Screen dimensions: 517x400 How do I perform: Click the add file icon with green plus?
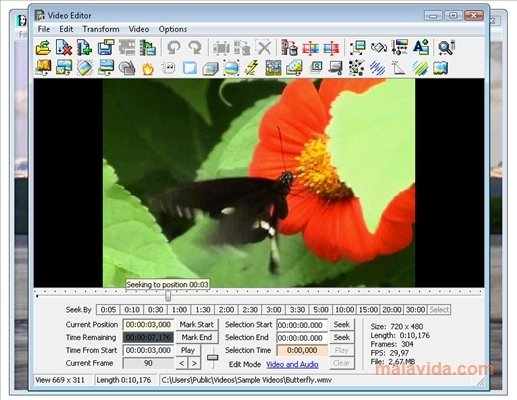pos(84,48)
